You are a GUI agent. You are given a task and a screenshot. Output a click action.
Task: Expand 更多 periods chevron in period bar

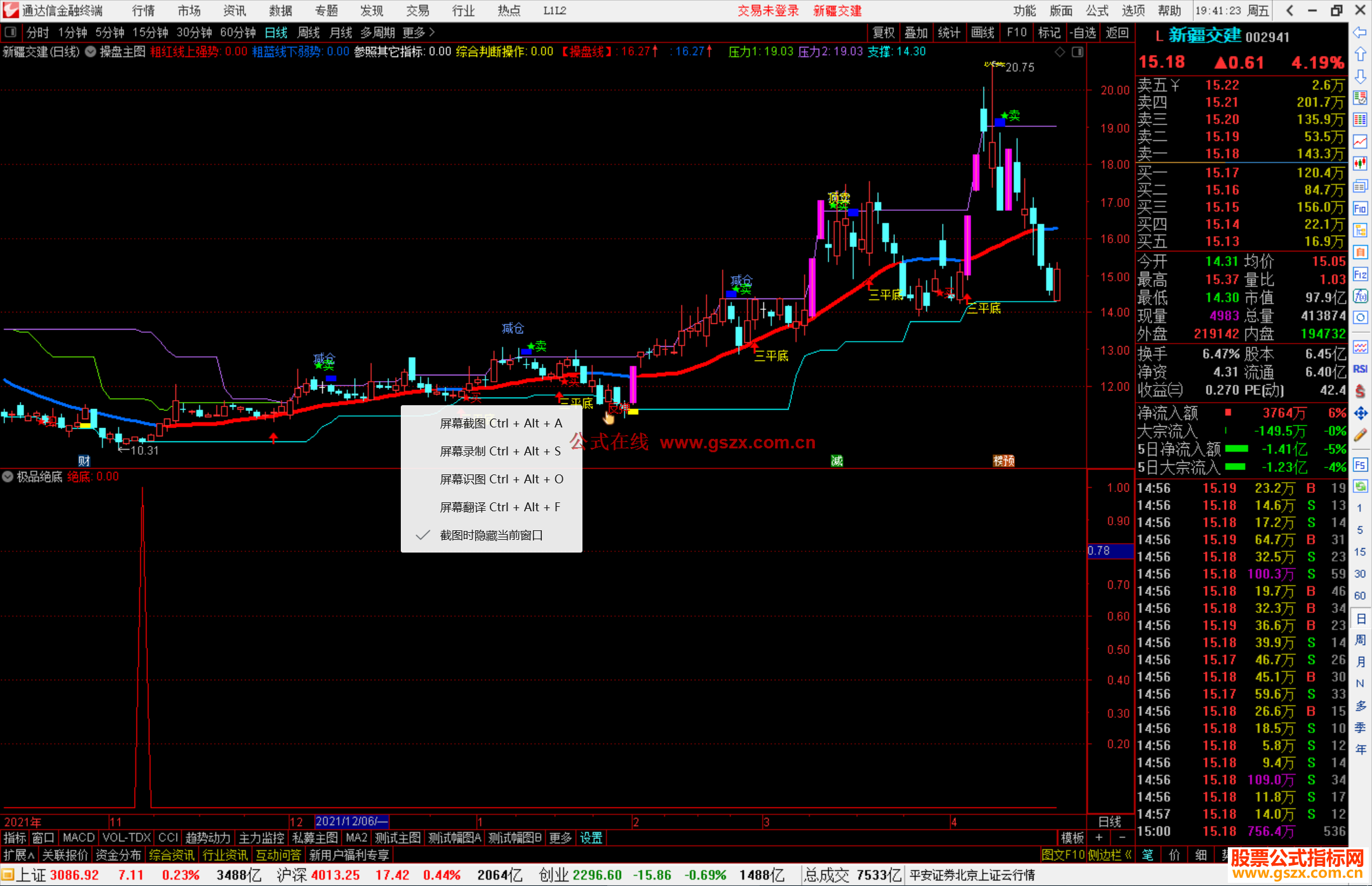(x=419, y=32)
